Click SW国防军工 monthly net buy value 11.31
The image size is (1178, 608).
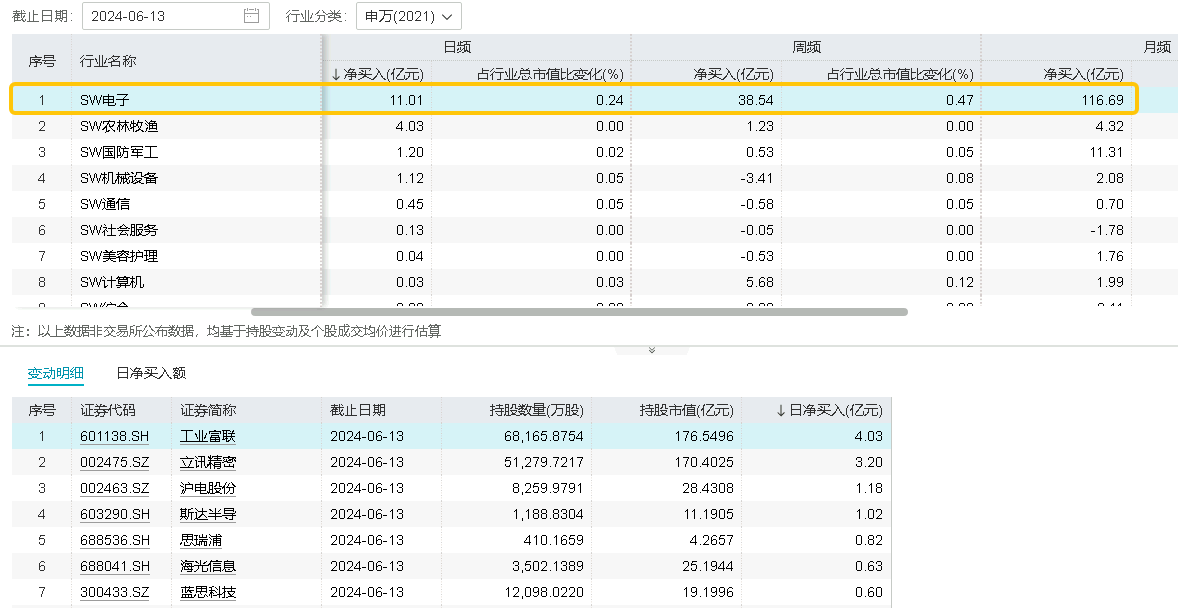click(x=1107, y=152)
